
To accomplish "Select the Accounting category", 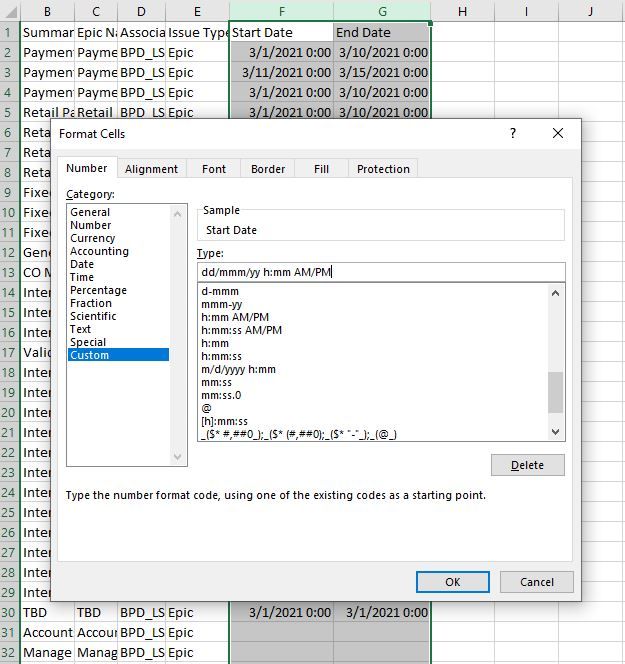I will coord(119,251).
